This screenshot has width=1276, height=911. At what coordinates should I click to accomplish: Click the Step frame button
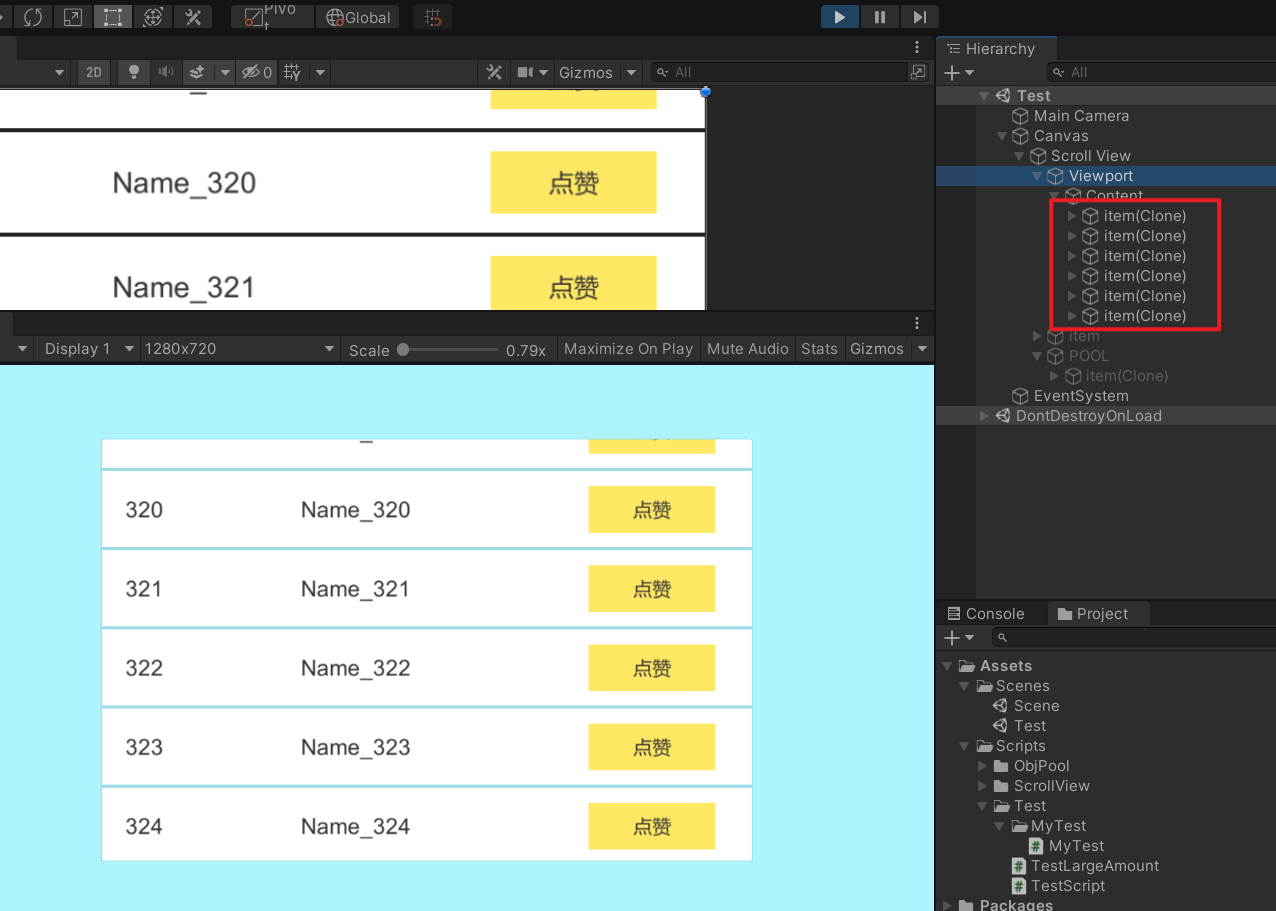919,17
